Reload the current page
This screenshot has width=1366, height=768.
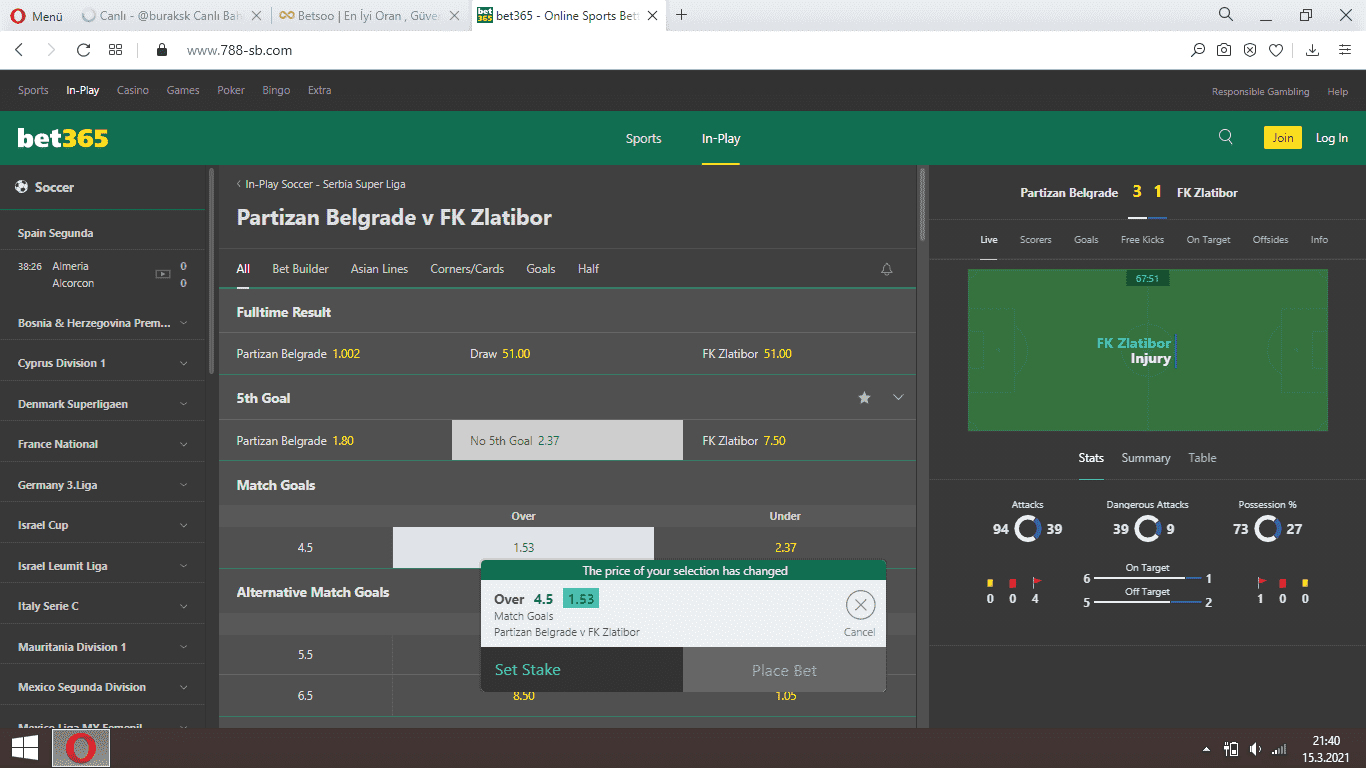coord(83,50)
